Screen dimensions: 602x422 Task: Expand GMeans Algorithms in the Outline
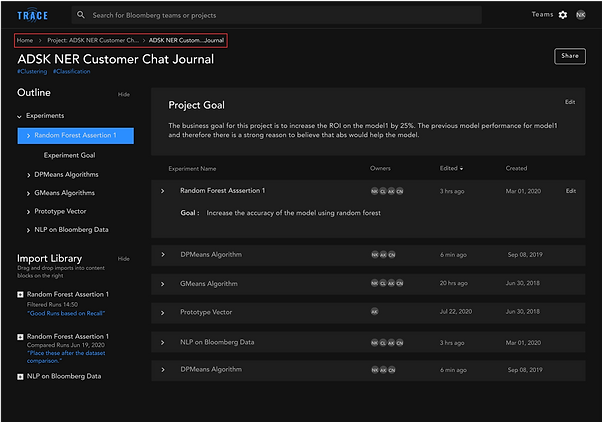[x=28, y=193]
